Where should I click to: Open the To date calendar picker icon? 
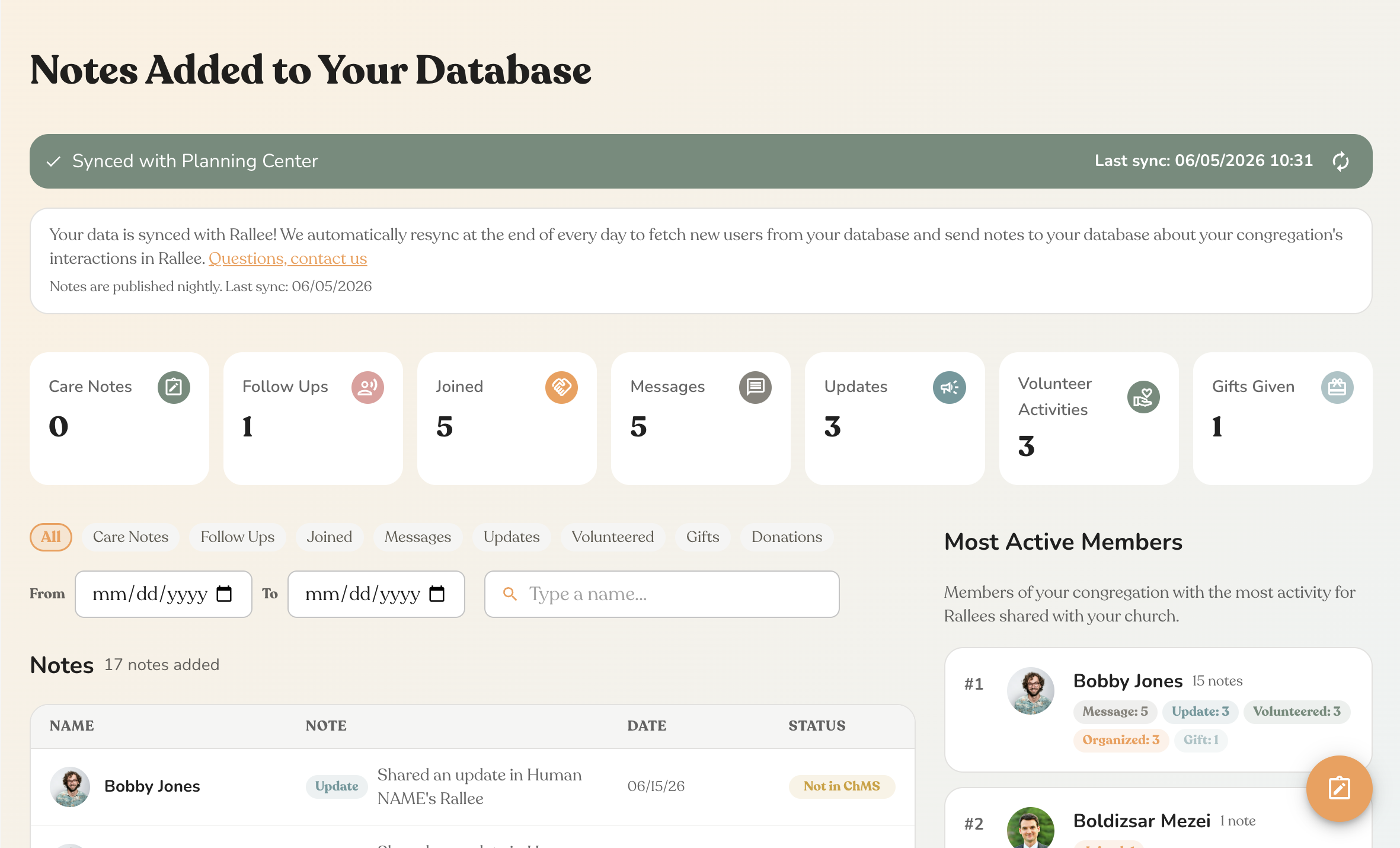click(x=437, y=594)
